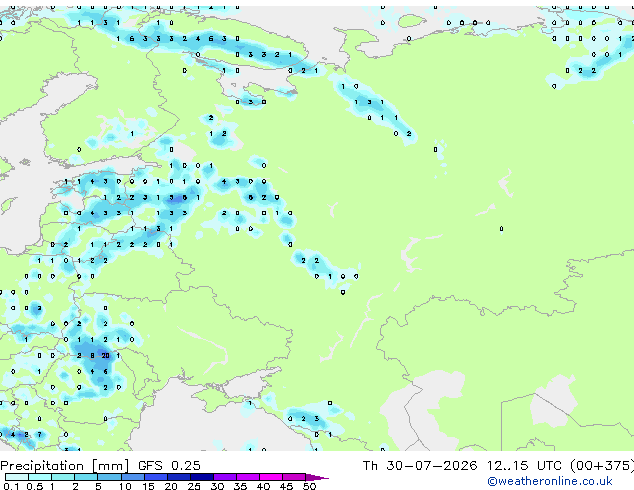
Task: Click the 35 to 40 mm legend swatch
Action: click(247, 477)
